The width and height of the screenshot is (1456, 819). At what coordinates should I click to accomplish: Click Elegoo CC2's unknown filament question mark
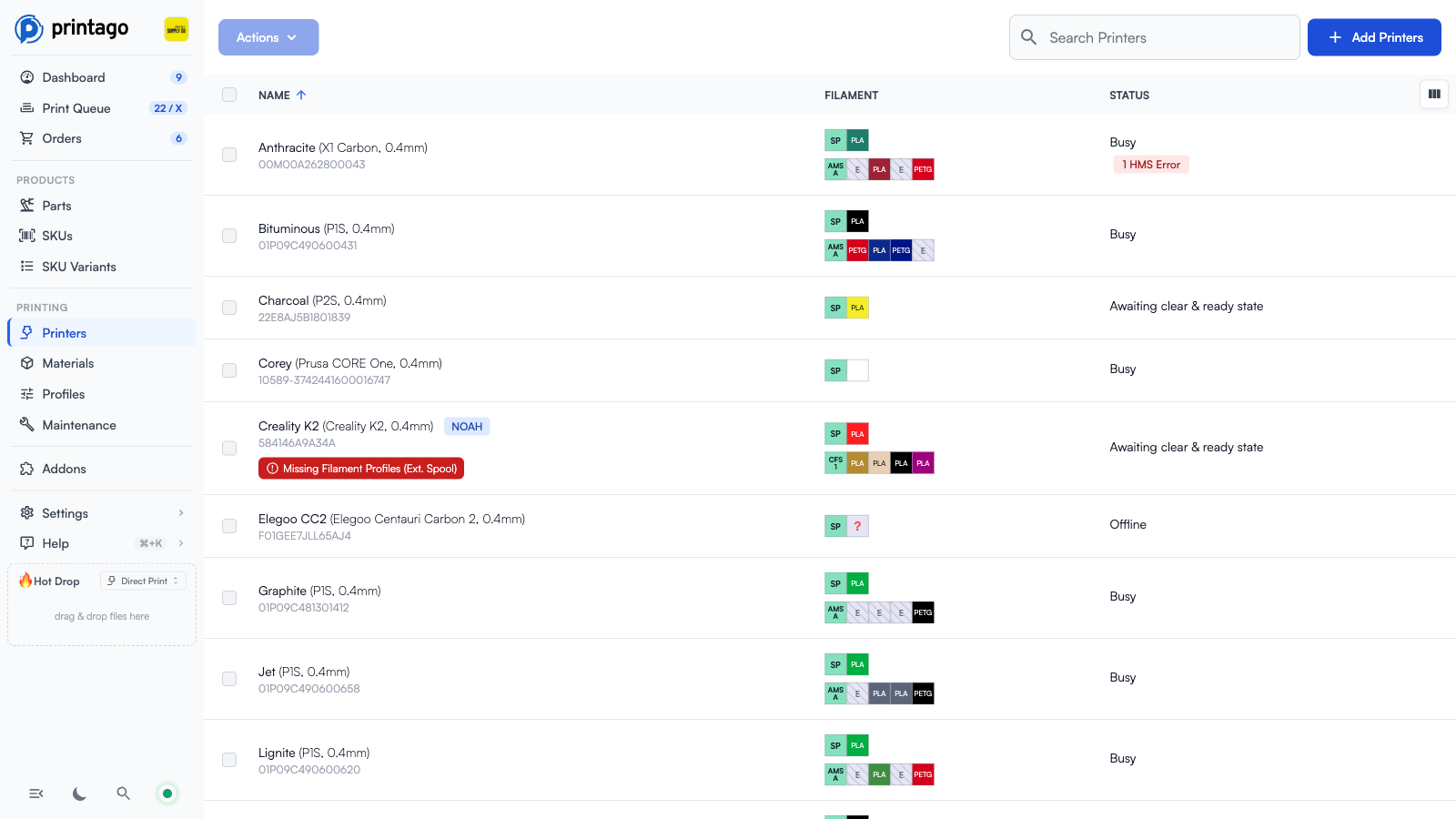(x=857, y=526)
